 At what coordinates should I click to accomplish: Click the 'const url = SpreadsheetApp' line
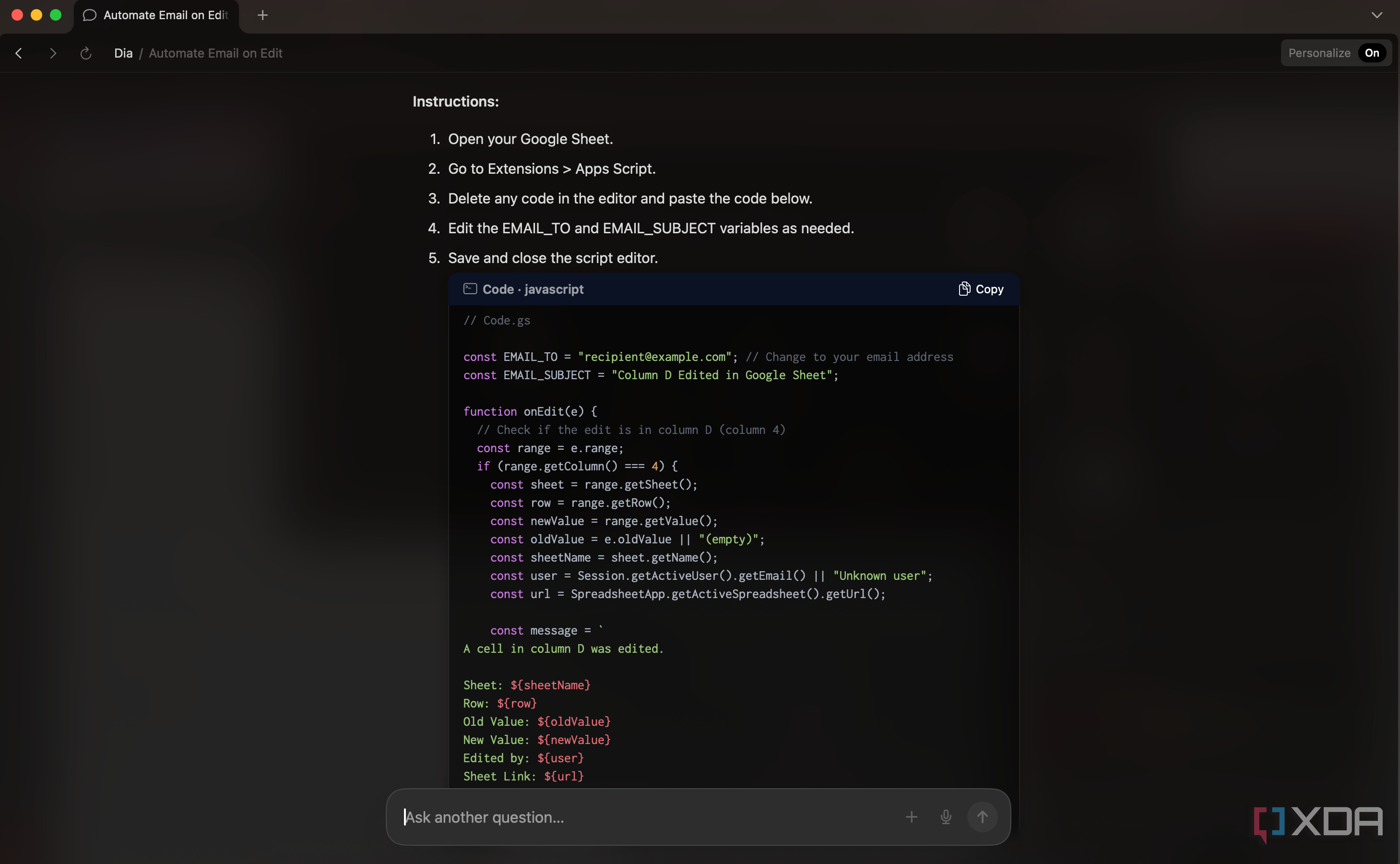[688, 594]
